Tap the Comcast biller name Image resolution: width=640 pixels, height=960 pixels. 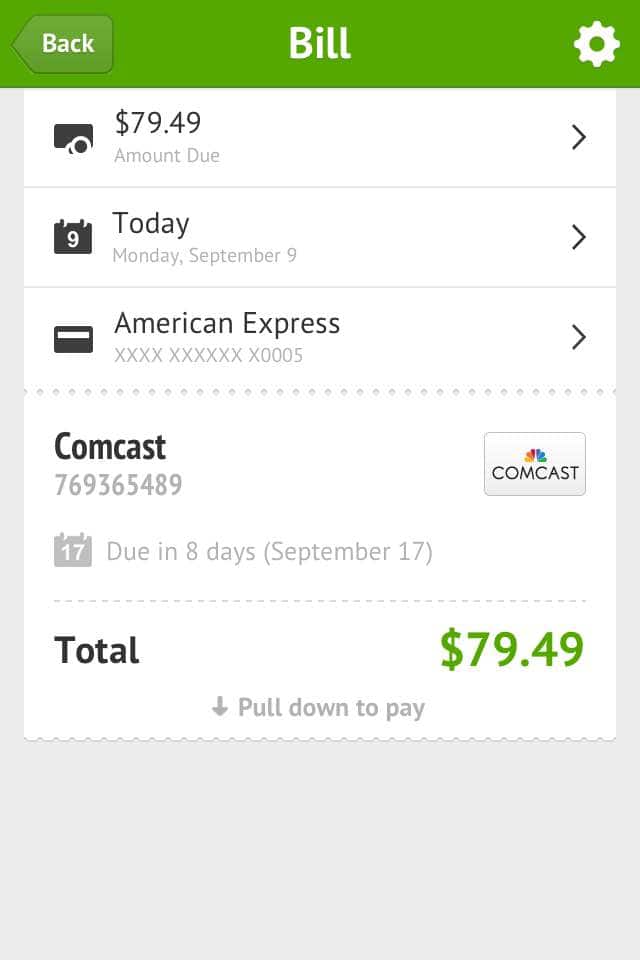[110, 447]
